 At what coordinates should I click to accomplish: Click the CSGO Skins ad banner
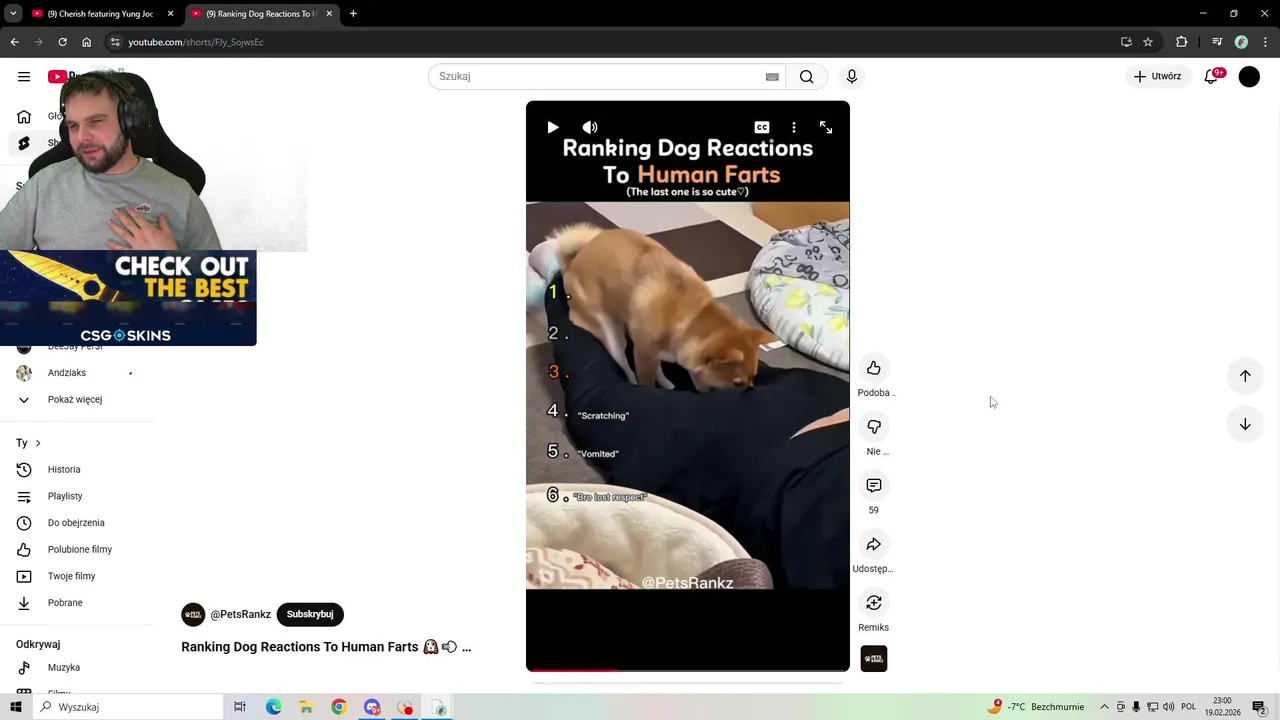pos(128,298)
